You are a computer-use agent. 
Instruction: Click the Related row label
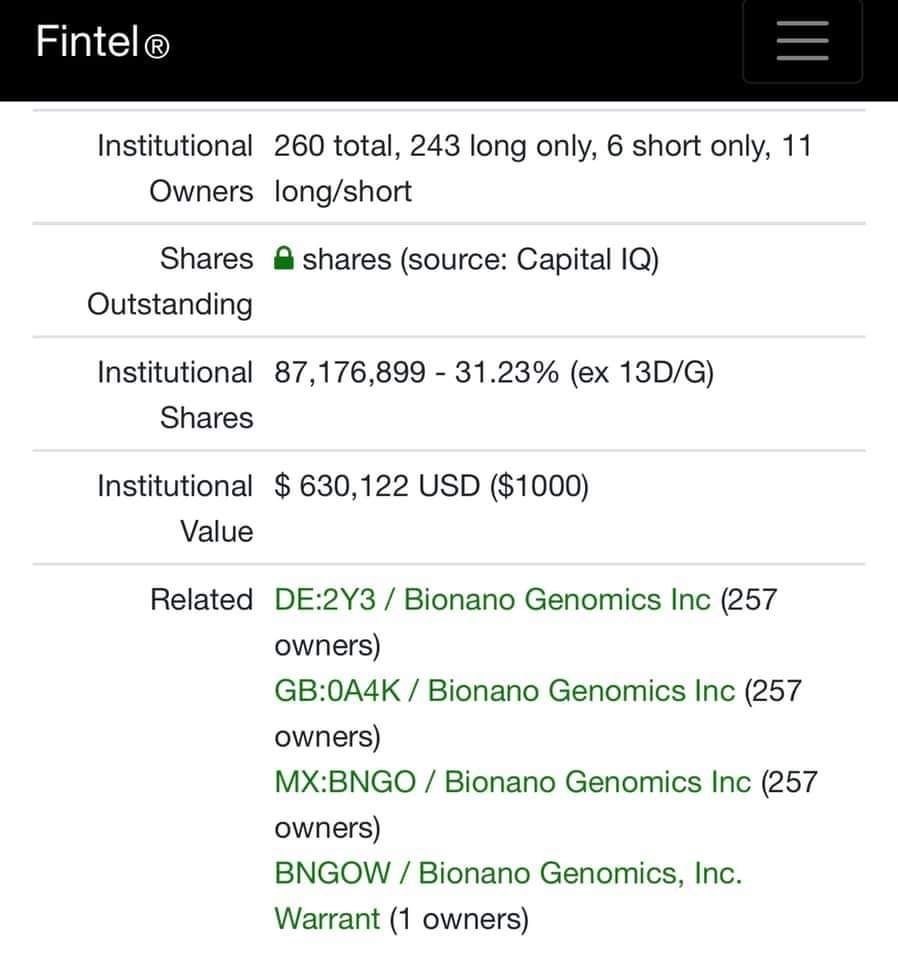pyautogui.click(x=201, y=599)
